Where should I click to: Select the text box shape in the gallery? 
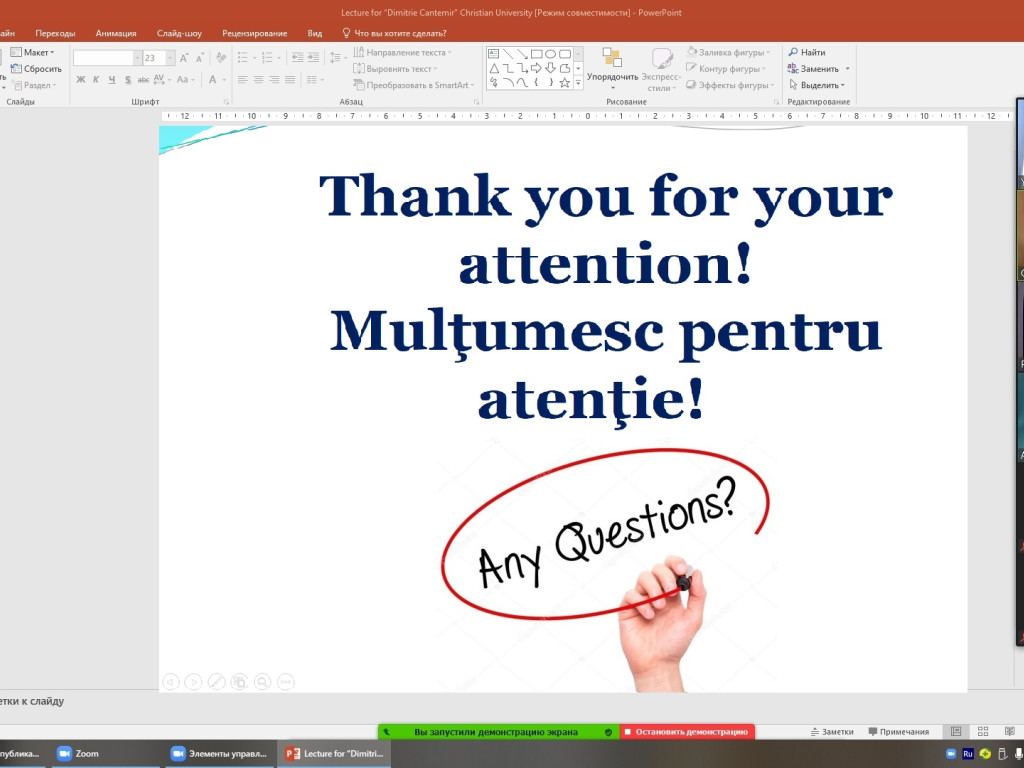coord(494,54)
